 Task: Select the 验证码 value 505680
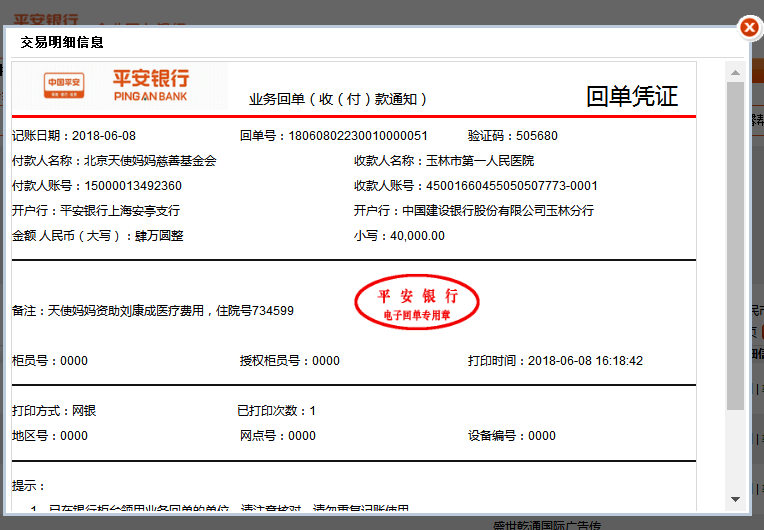(x=536, y=136)
